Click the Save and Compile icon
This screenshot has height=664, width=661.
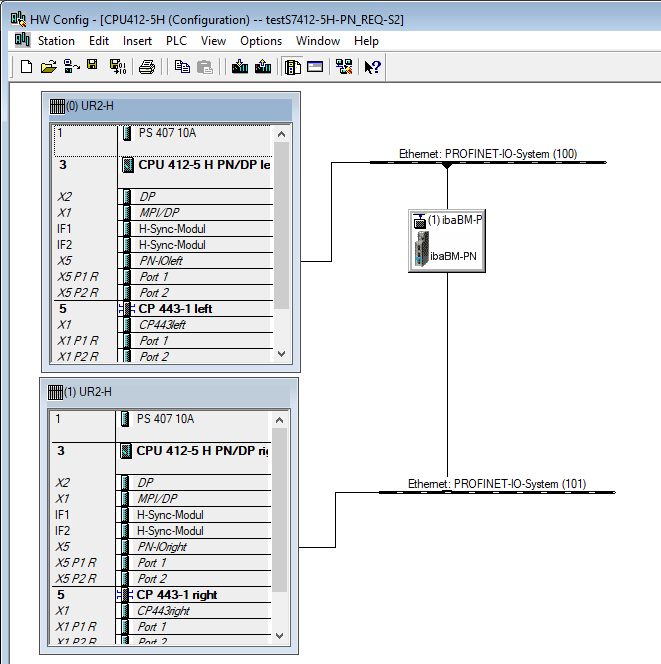(x=117, y=67)
